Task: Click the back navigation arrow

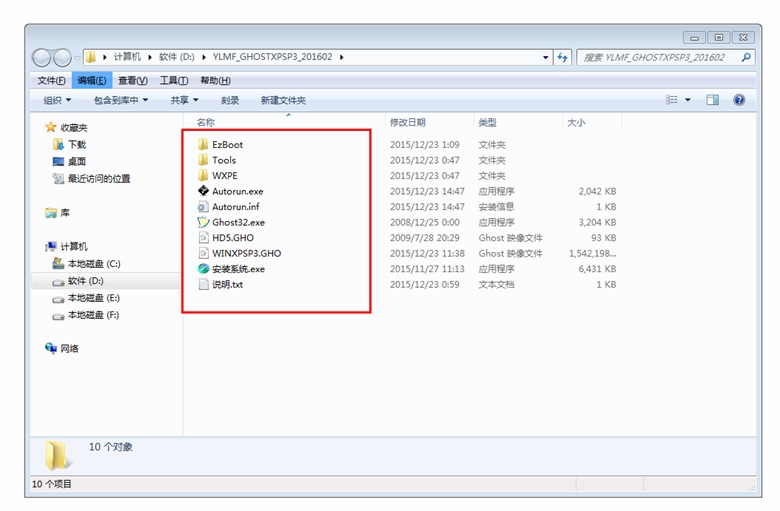Action: pos(43,58)
